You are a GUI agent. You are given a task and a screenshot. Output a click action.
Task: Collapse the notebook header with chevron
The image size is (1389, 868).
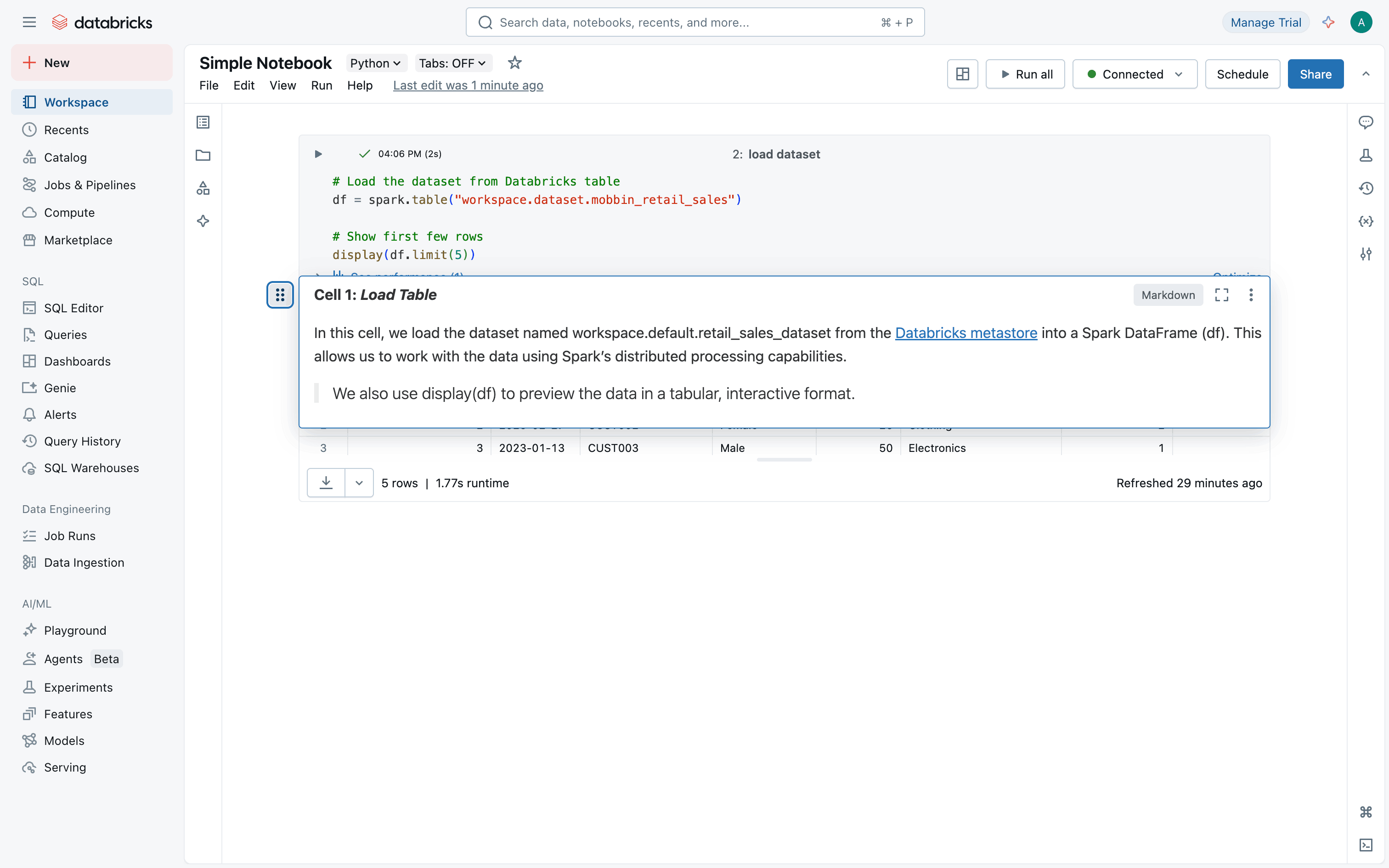tap(1366, 74)
